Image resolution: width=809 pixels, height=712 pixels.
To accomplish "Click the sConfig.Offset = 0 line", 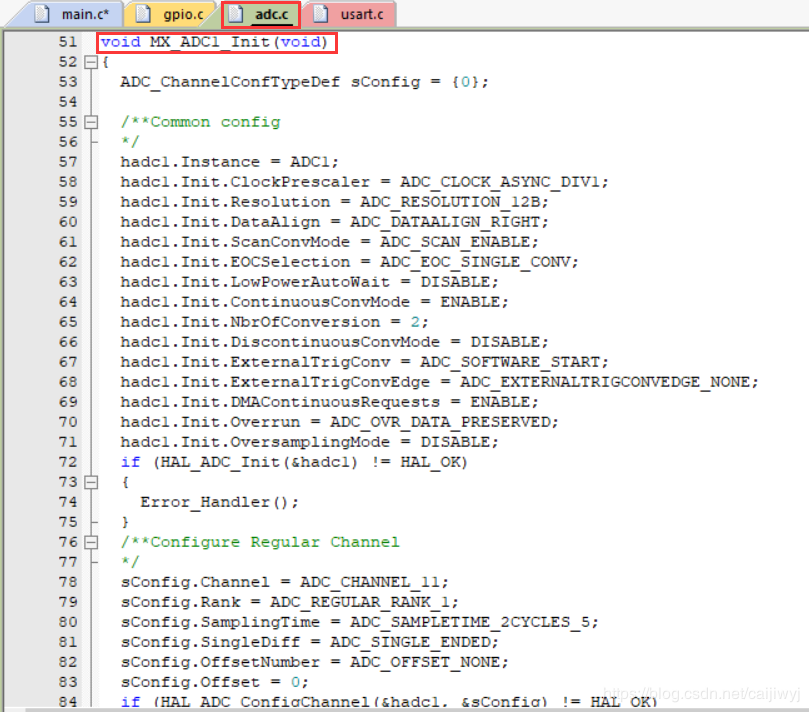I will [x=215, y=683].
